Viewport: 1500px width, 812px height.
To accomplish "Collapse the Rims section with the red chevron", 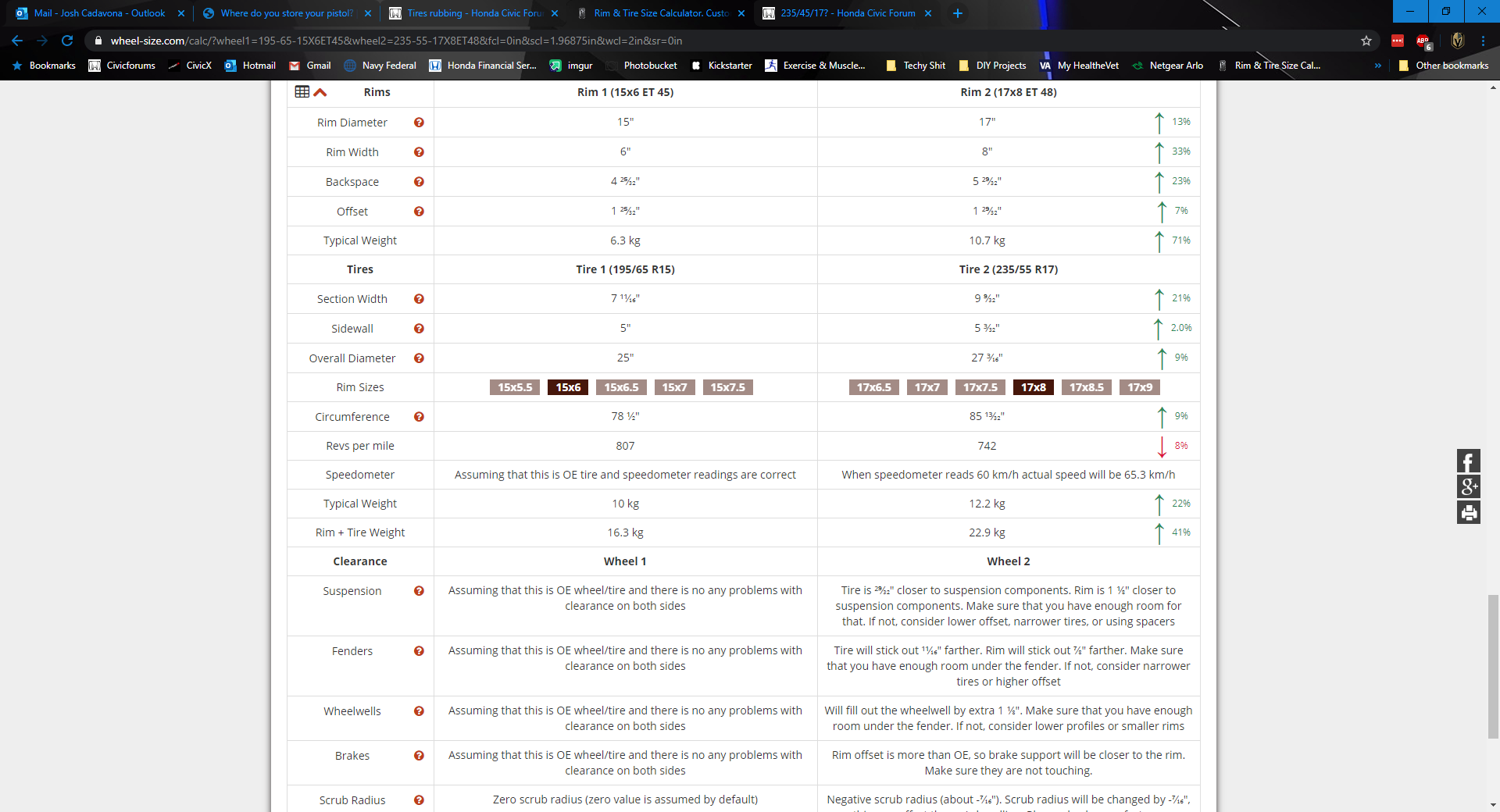I will (320, 92).
